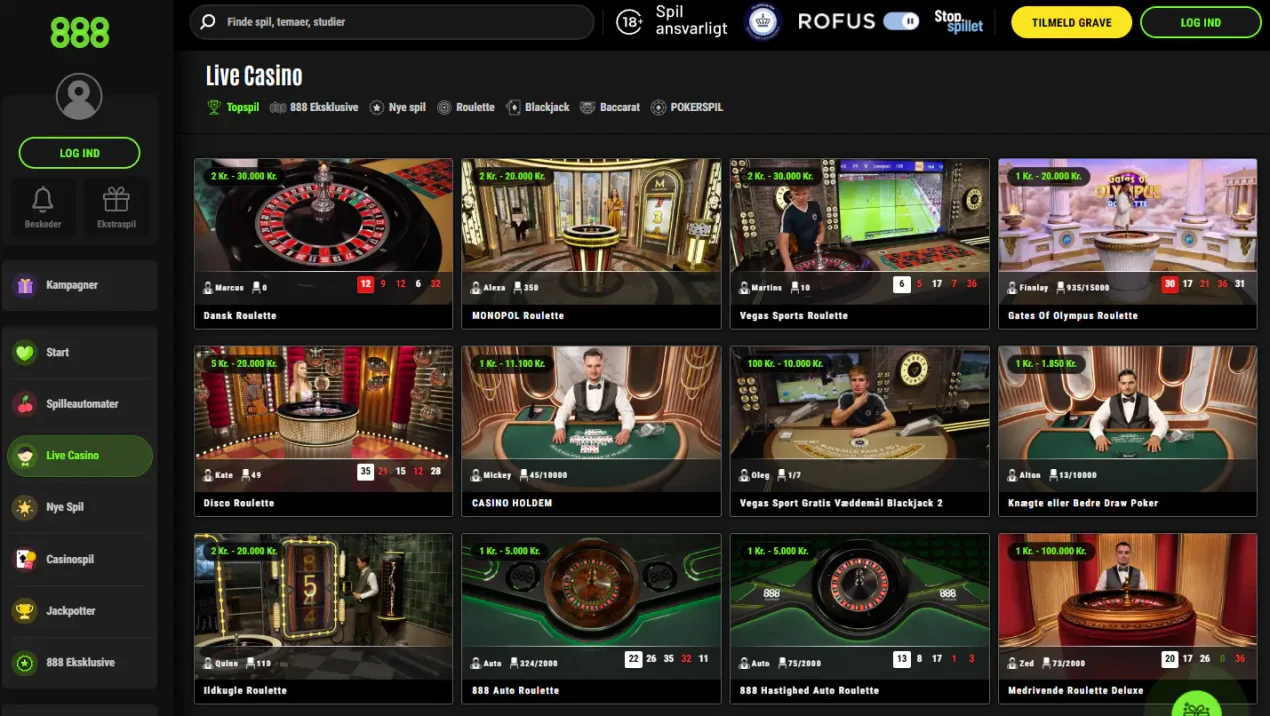The image size is (1270, 716).
Task: Click the Blackjack cards category icon
Action: [x=514, y=107]
